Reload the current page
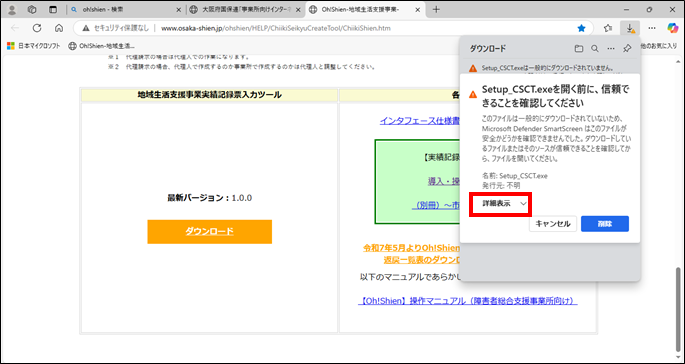Viewport: 685px width, 364px height. tap(37, 28)
